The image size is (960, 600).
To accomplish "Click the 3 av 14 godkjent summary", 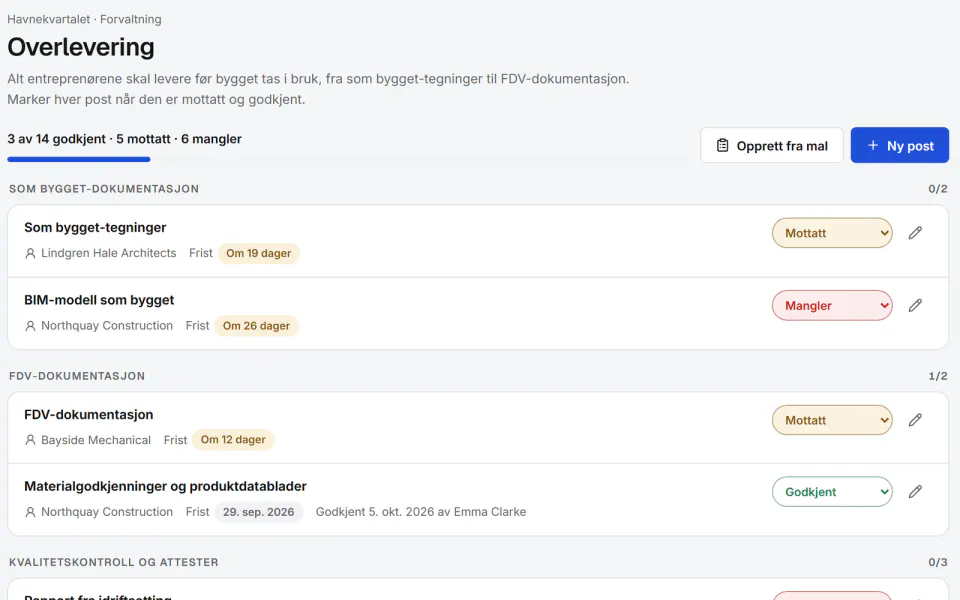I will click(x=124, y=139).
